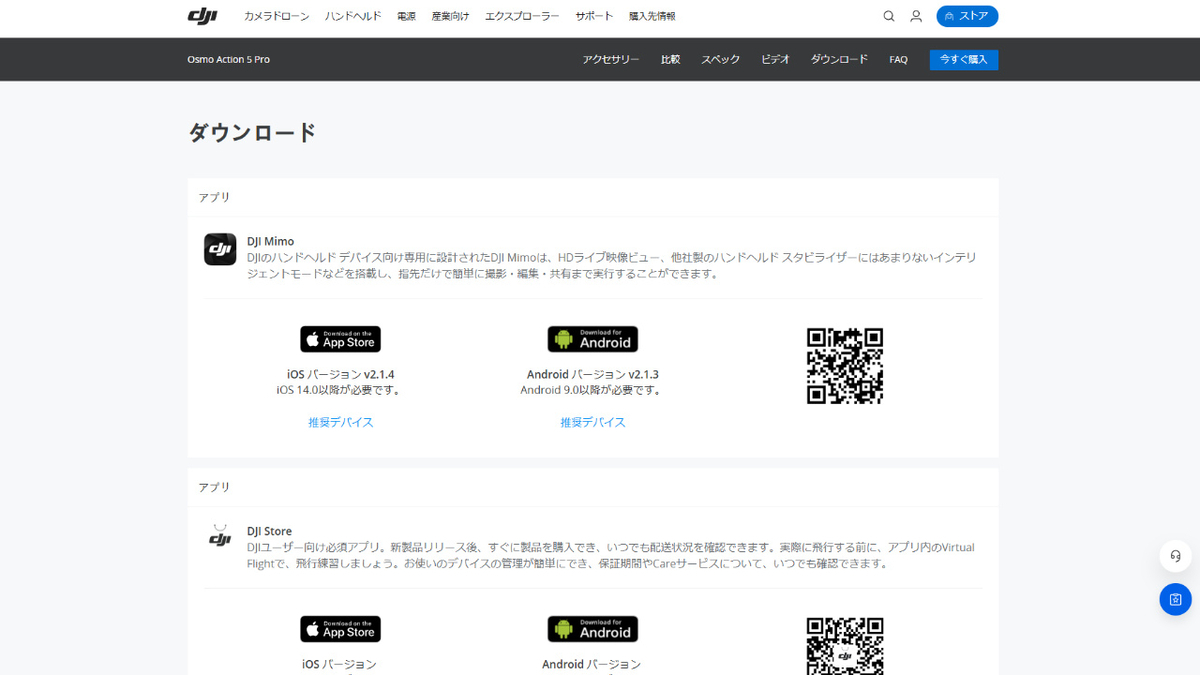This screenshot has width=1200, height=675.
Task: Click the DJI Store title text
Action: click(x=270, y=531)
